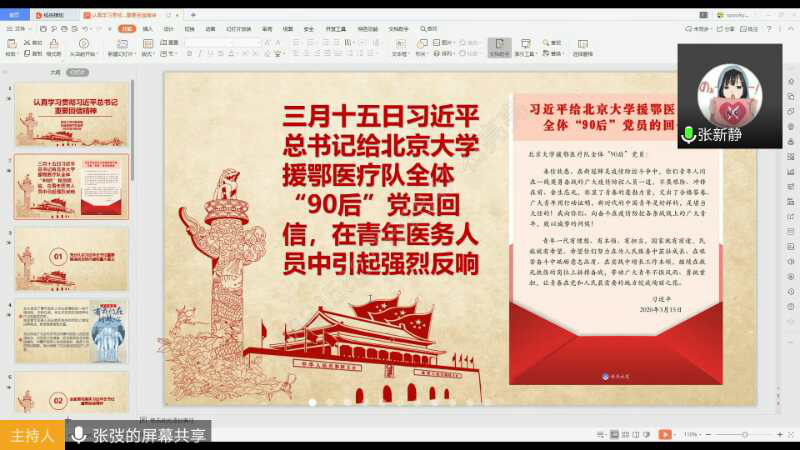This screenshot has width=800, height=450.
Task: Select slide 3 thumbnail with 01 circle
Action: pos(71,259)
